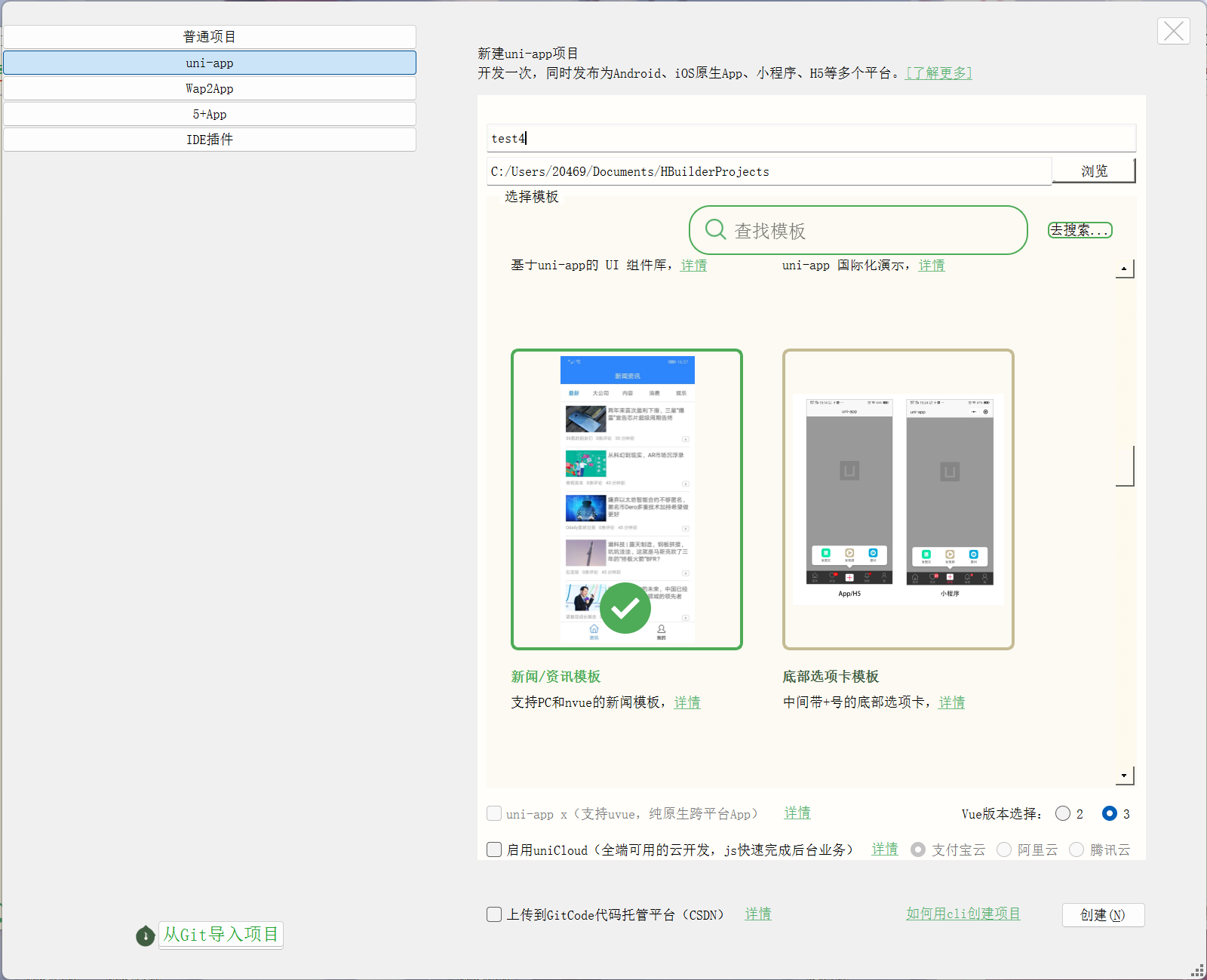Viewport: 1207px width, 980px height.
Task: Select the 5+App project type
Action: [x=210, y=114]
